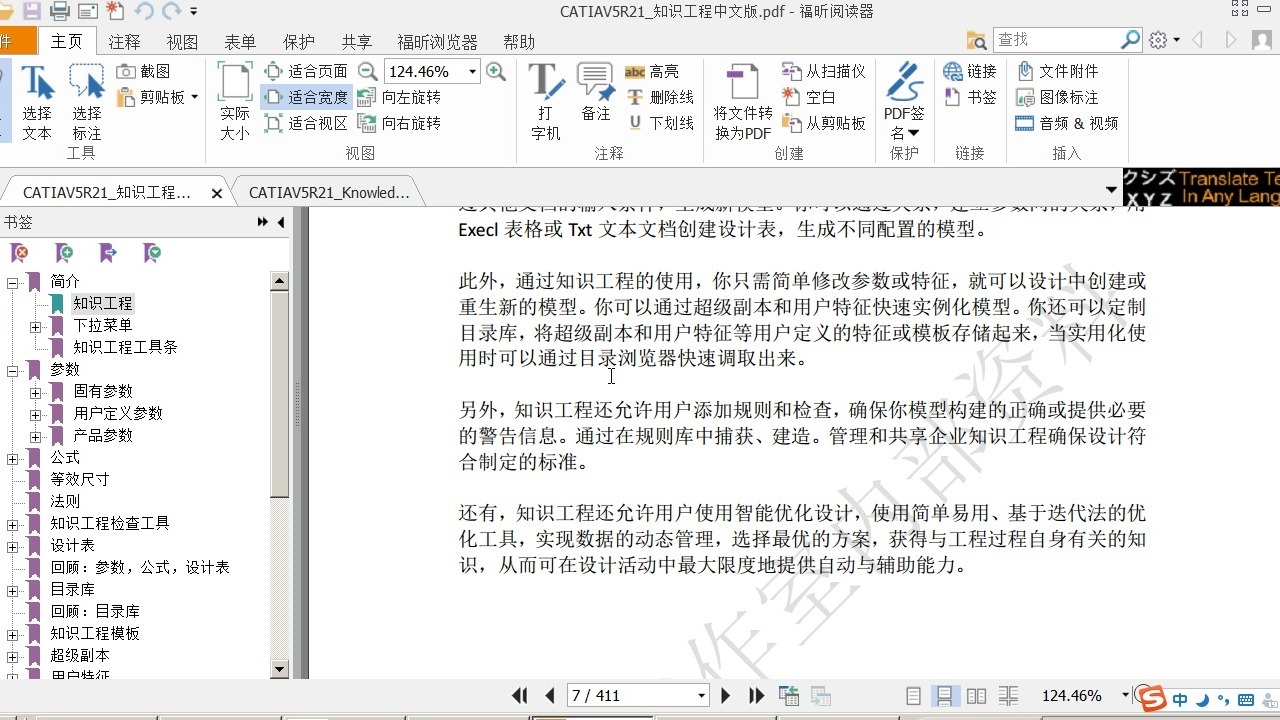This screenshot has width=1280, height=720.
Task: Insert 音频 & 视频 media
Action: tap(1067, 123)
